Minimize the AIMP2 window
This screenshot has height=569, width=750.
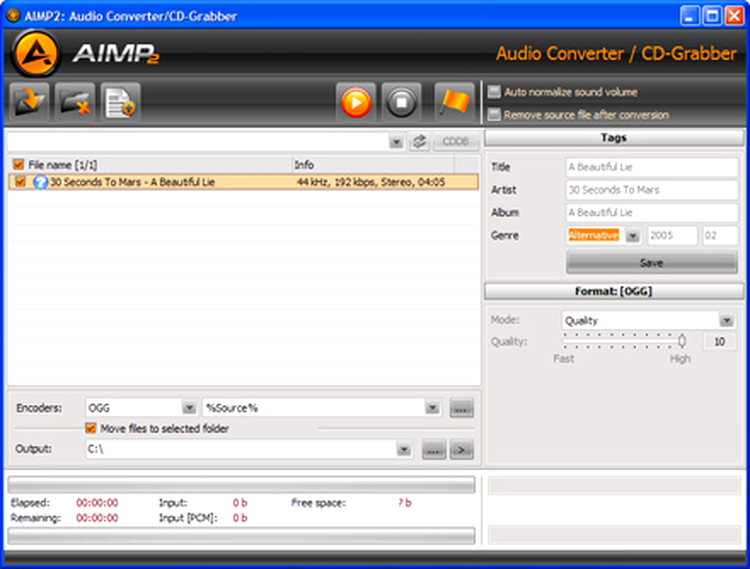[x=689, y=16]
